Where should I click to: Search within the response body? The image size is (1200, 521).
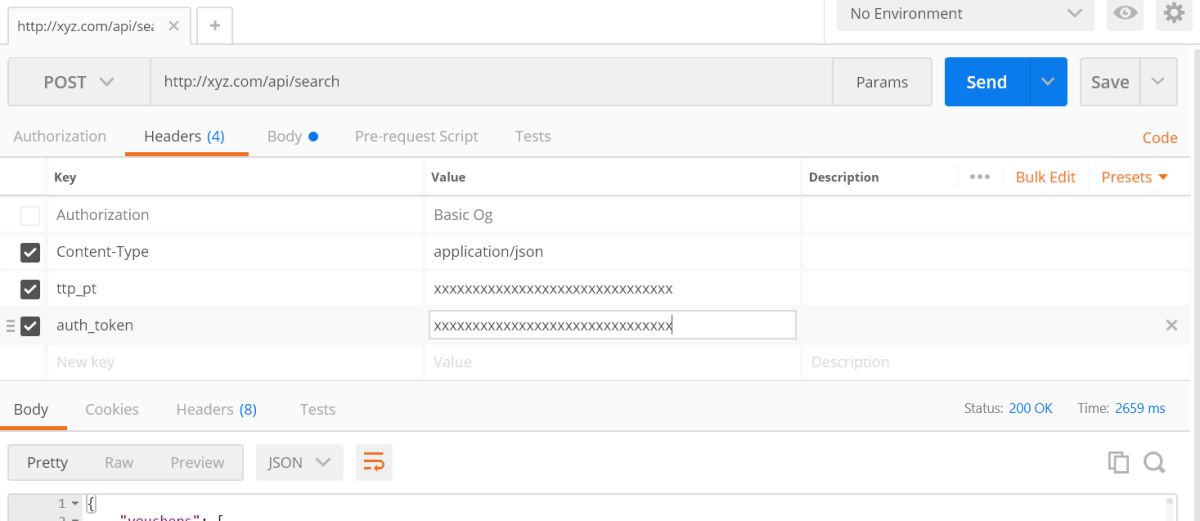click(1154, 462)
